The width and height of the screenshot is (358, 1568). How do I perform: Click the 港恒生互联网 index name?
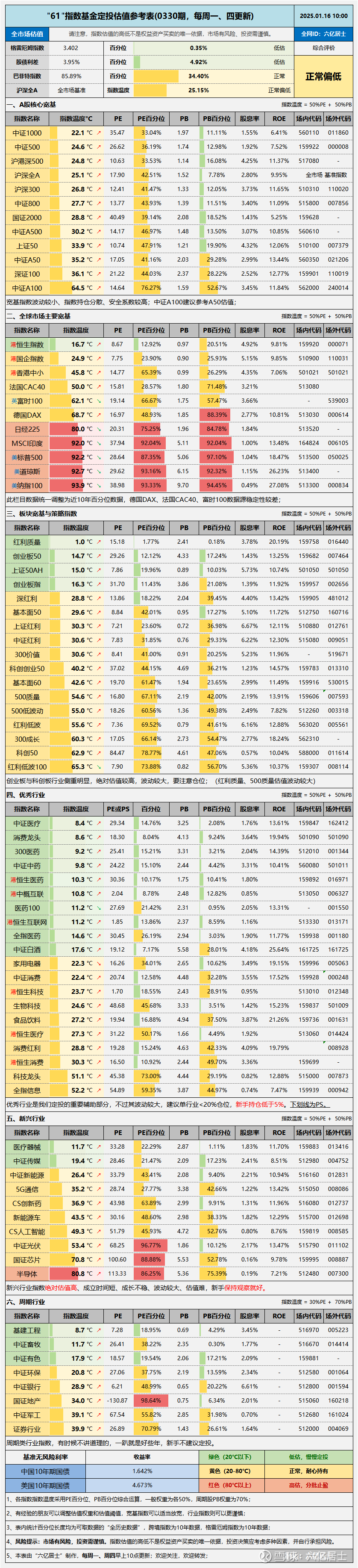point(27,922)
